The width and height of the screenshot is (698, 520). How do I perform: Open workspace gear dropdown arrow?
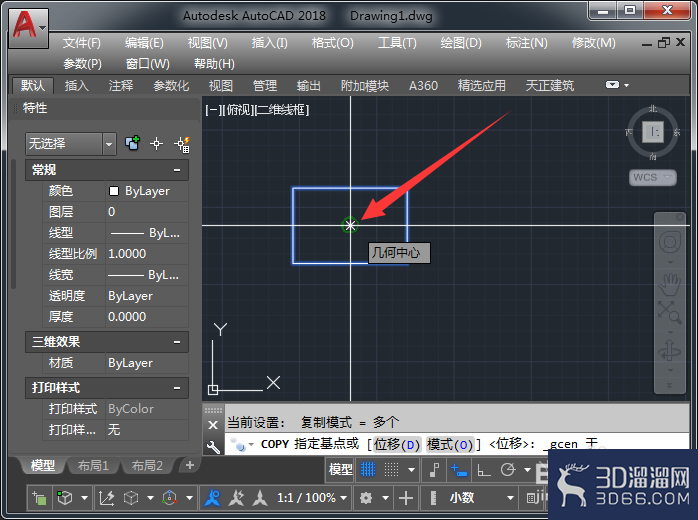385,498
